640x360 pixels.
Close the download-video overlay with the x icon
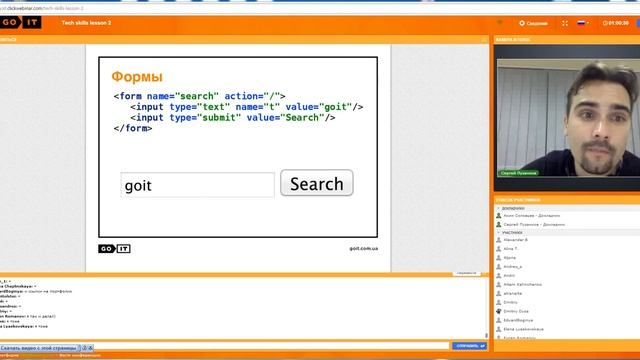[91, 348]
